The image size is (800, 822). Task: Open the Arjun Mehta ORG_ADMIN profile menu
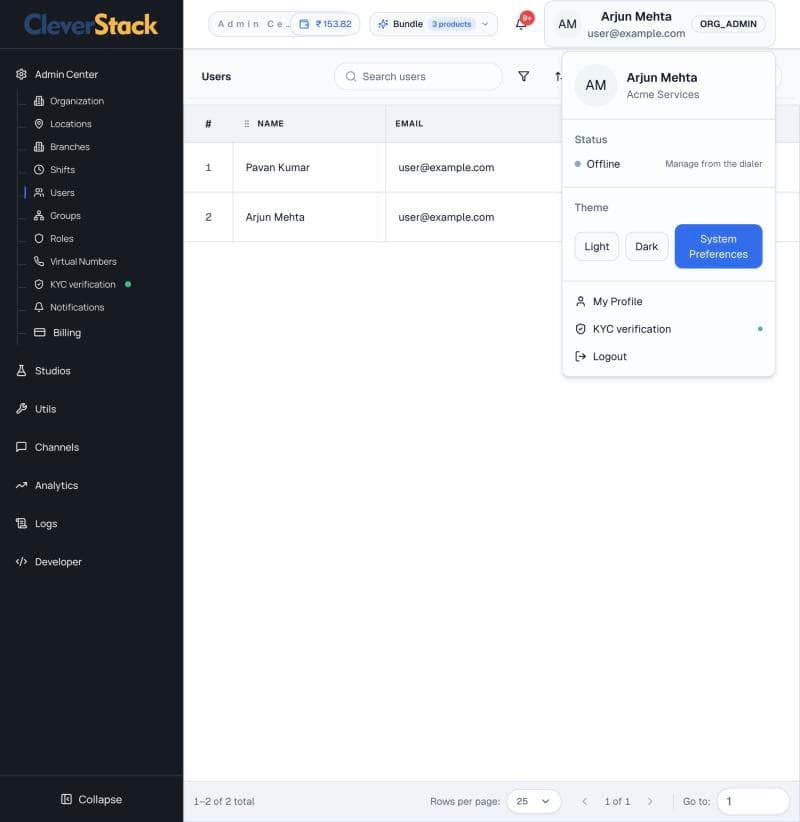click(x=660, y=24)
